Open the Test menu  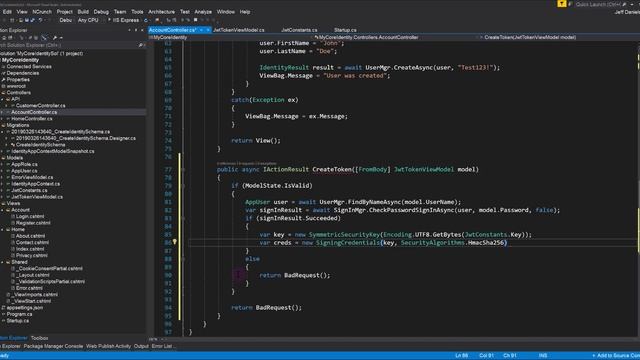coord(184,12)
